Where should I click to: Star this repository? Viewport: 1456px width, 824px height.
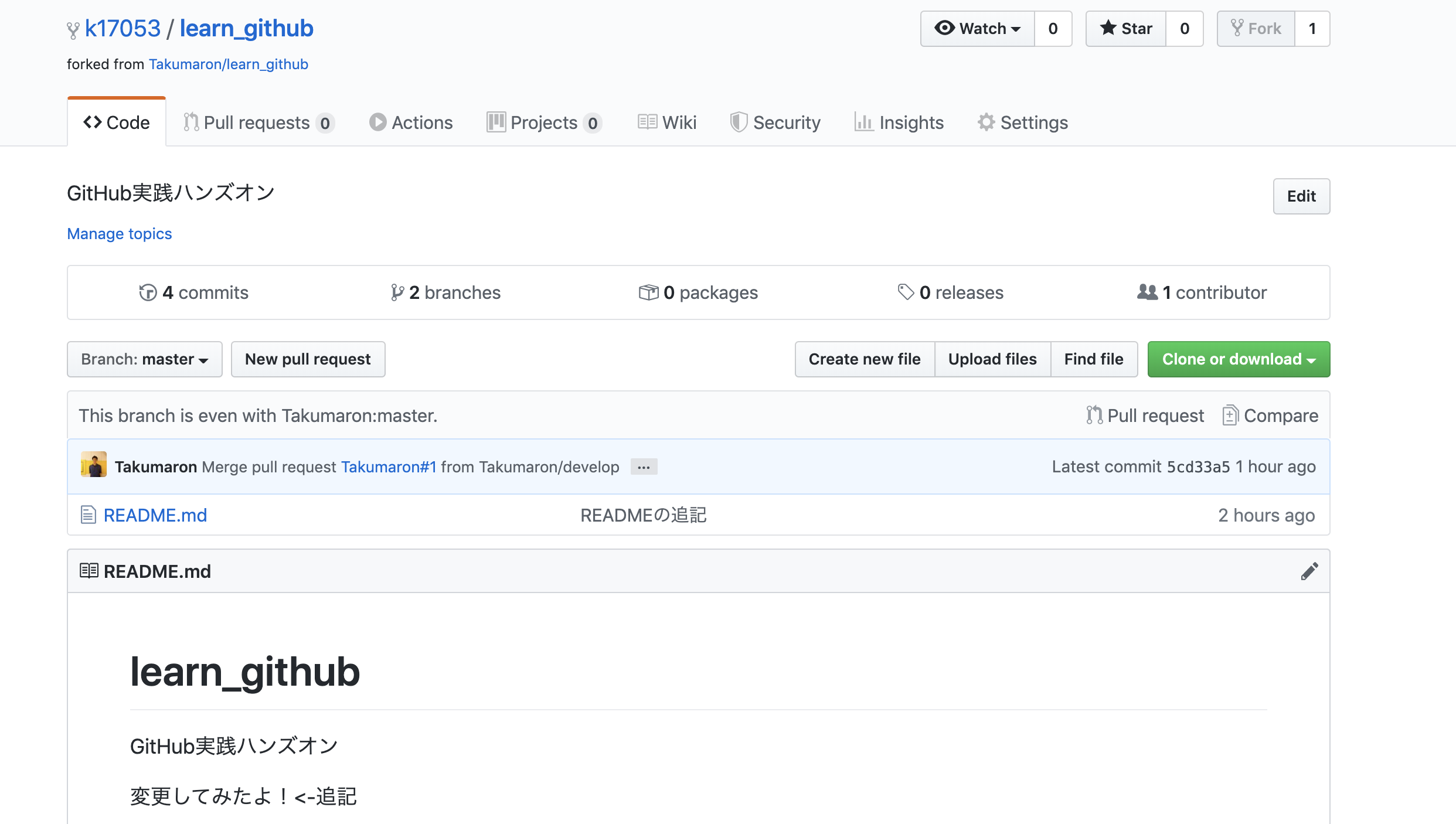click(1126, 29)
